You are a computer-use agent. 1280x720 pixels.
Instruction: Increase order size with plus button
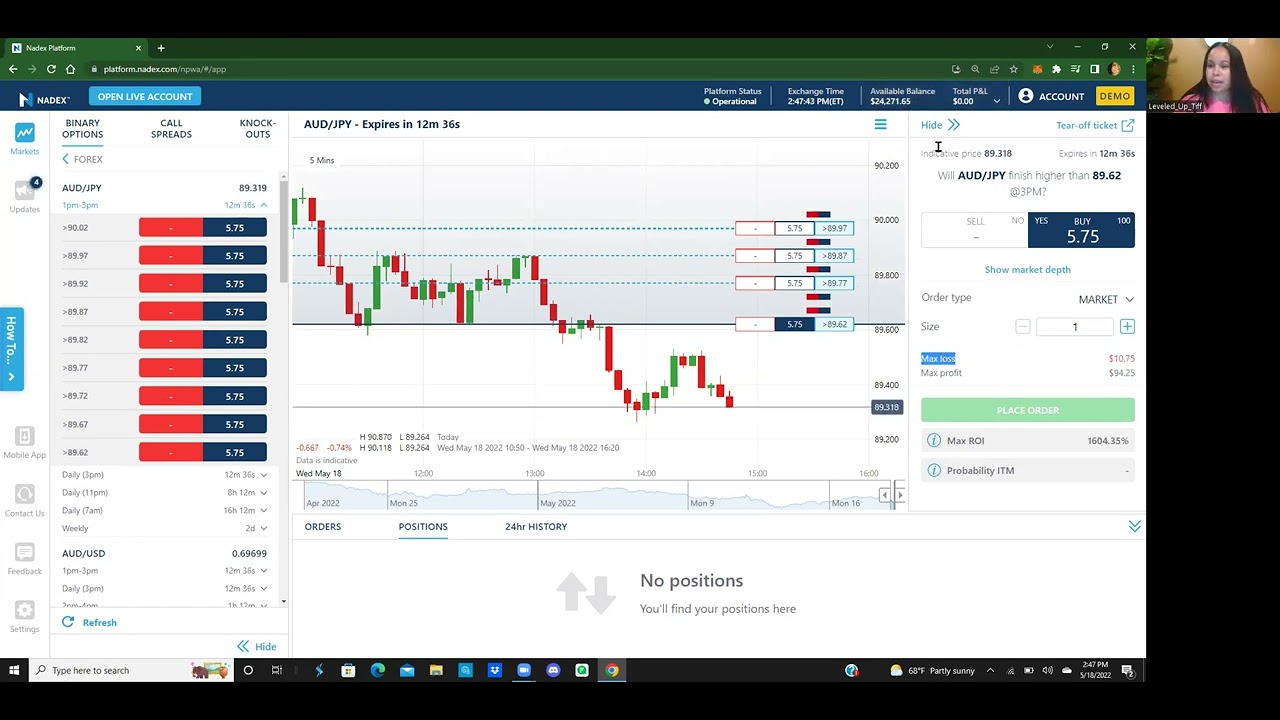tap(1127, 327)
